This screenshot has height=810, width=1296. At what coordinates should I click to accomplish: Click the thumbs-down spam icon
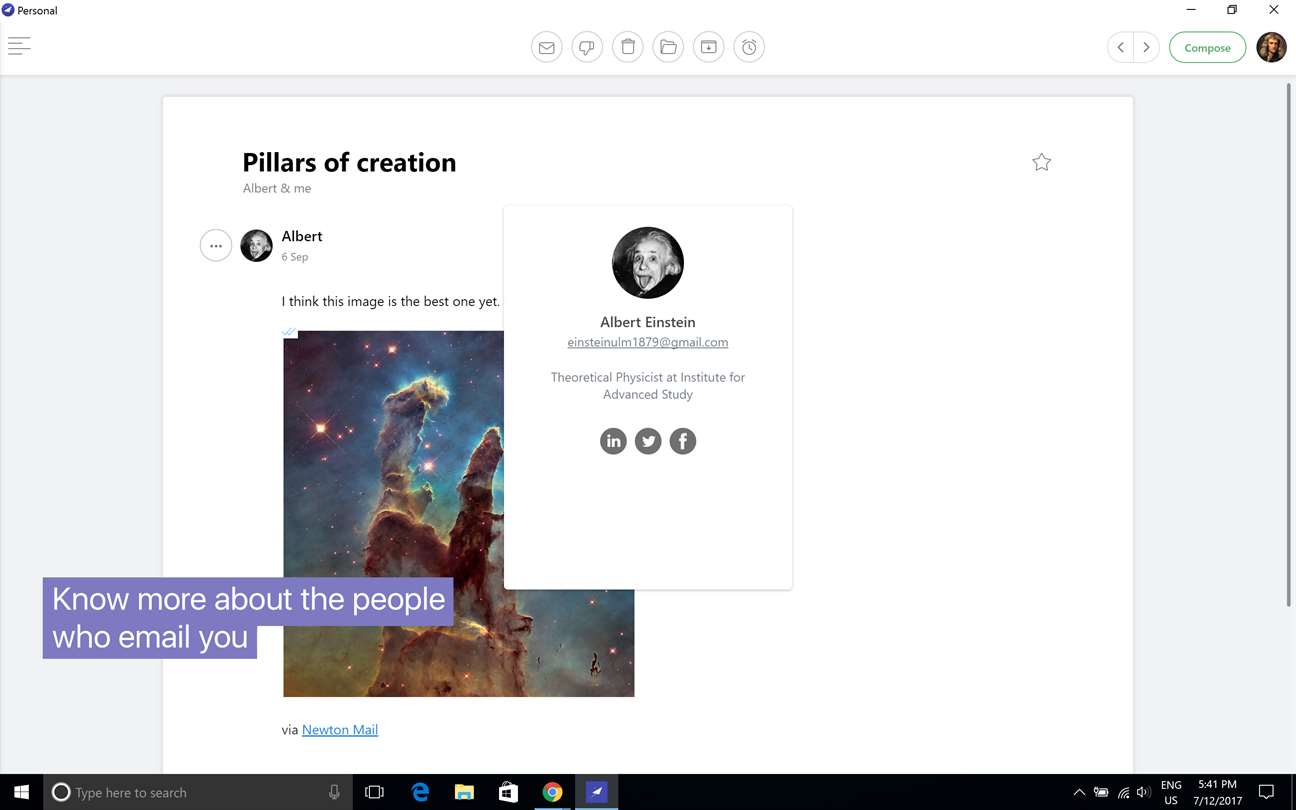click(x=587, y=47)
